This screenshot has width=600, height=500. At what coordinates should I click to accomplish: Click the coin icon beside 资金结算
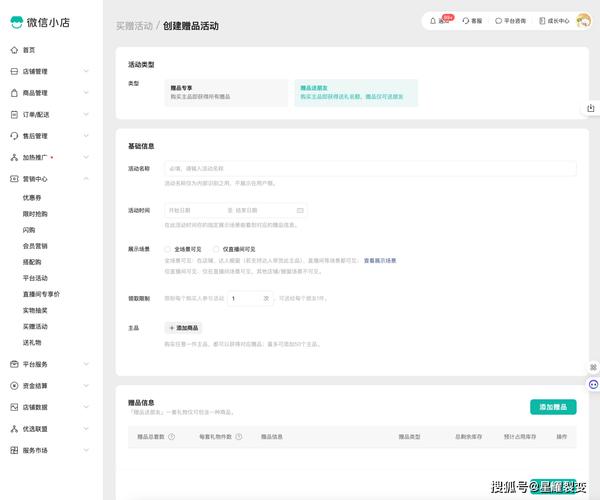14,386
